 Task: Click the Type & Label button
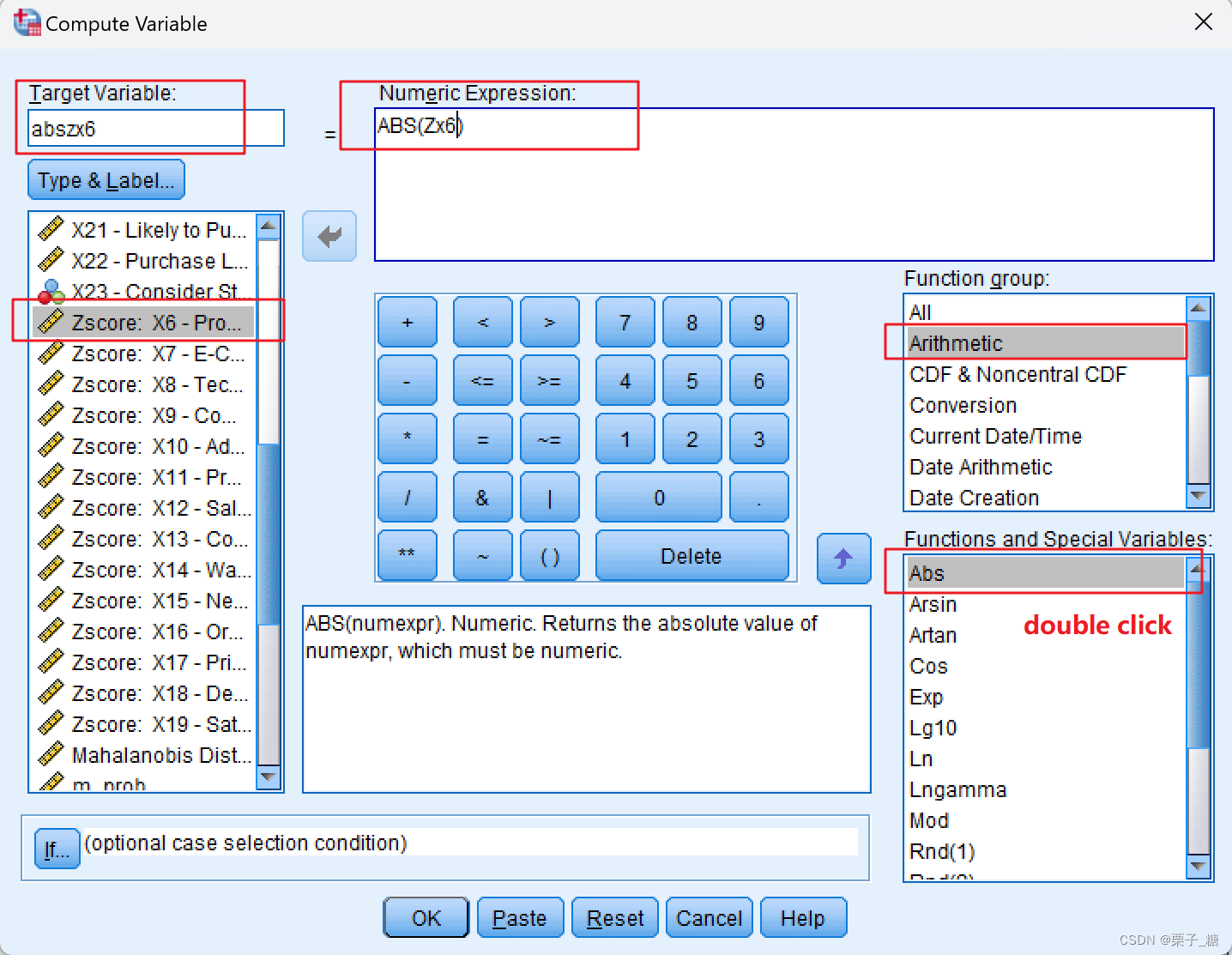[x=106, y=179]
